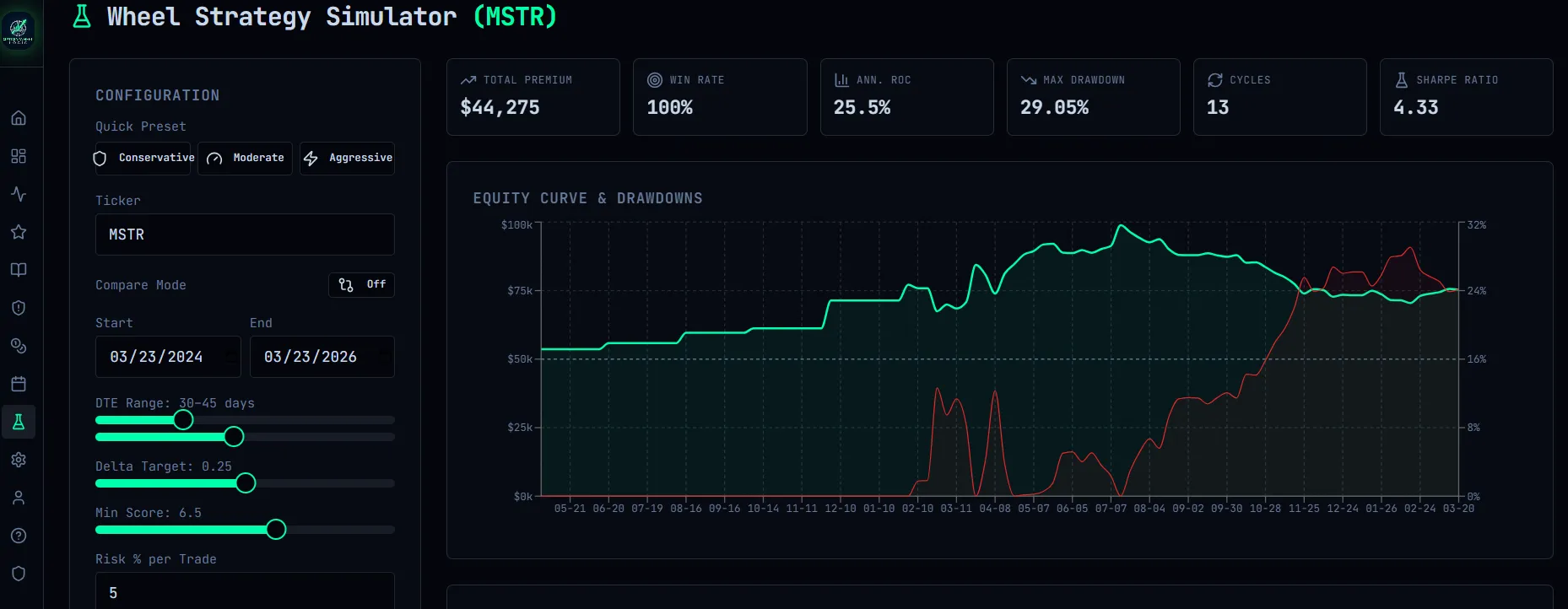Image resolution: width=1568 pixels, height=609 pixels.
Task: Open the shield alert icon in sidebar
Action: pos(19,308)
